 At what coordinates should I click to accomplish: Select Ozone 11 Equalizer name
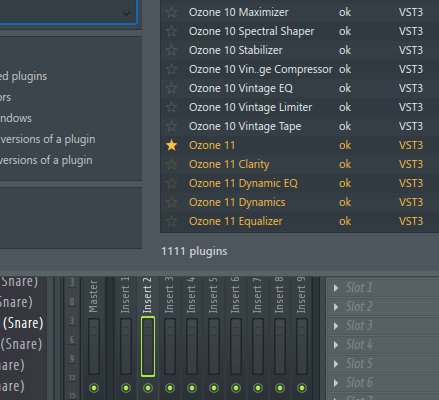(236, 221)
